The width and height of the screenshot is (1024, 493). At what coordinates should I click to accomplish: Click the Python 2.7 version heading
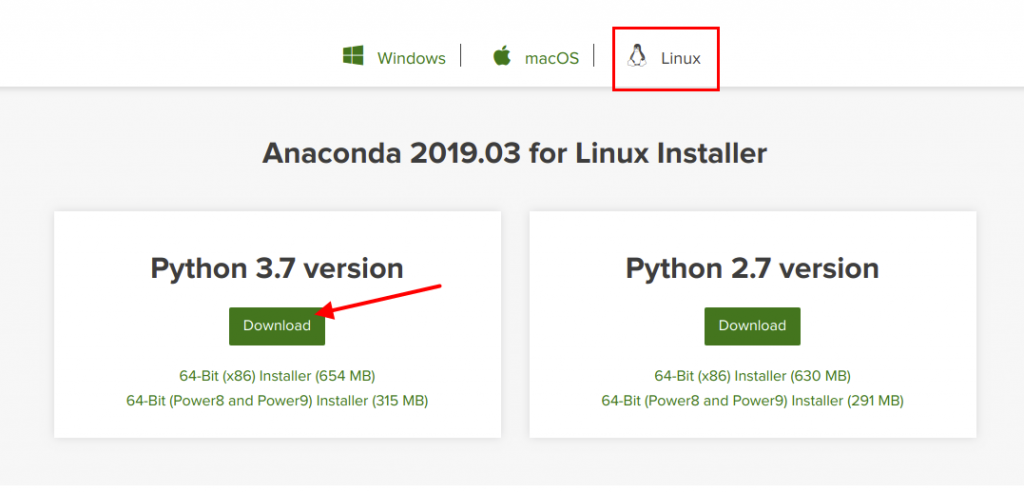pyautogui.click(x=752, y=268)
